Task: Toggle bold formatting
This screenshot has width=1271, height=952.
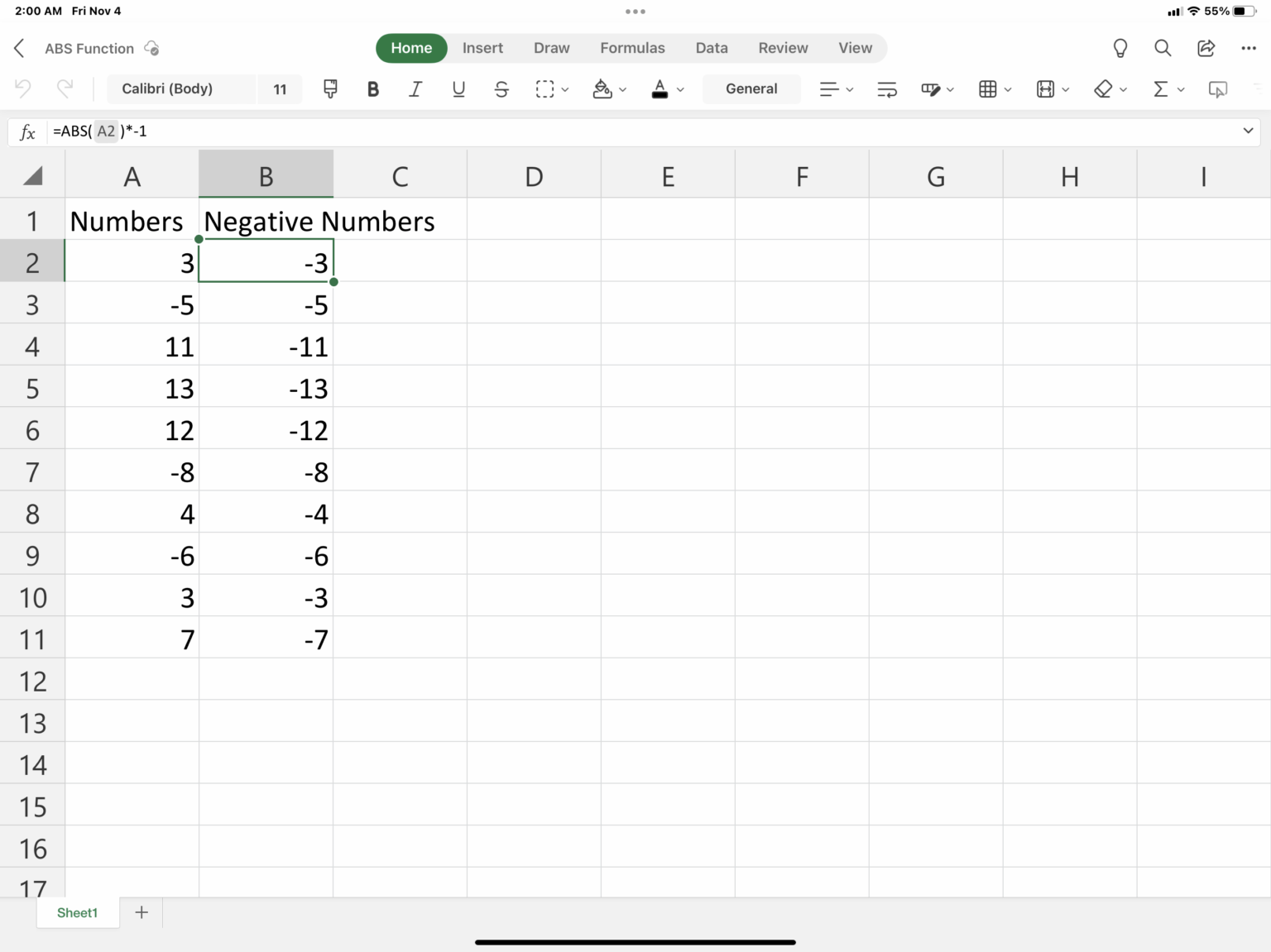Action: (372, 89)
